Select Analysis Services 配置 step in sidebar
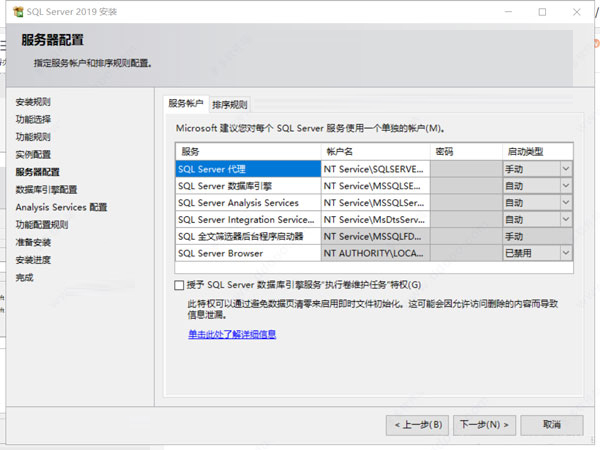This screenshot has width=600, height=450. click(61, 207)
